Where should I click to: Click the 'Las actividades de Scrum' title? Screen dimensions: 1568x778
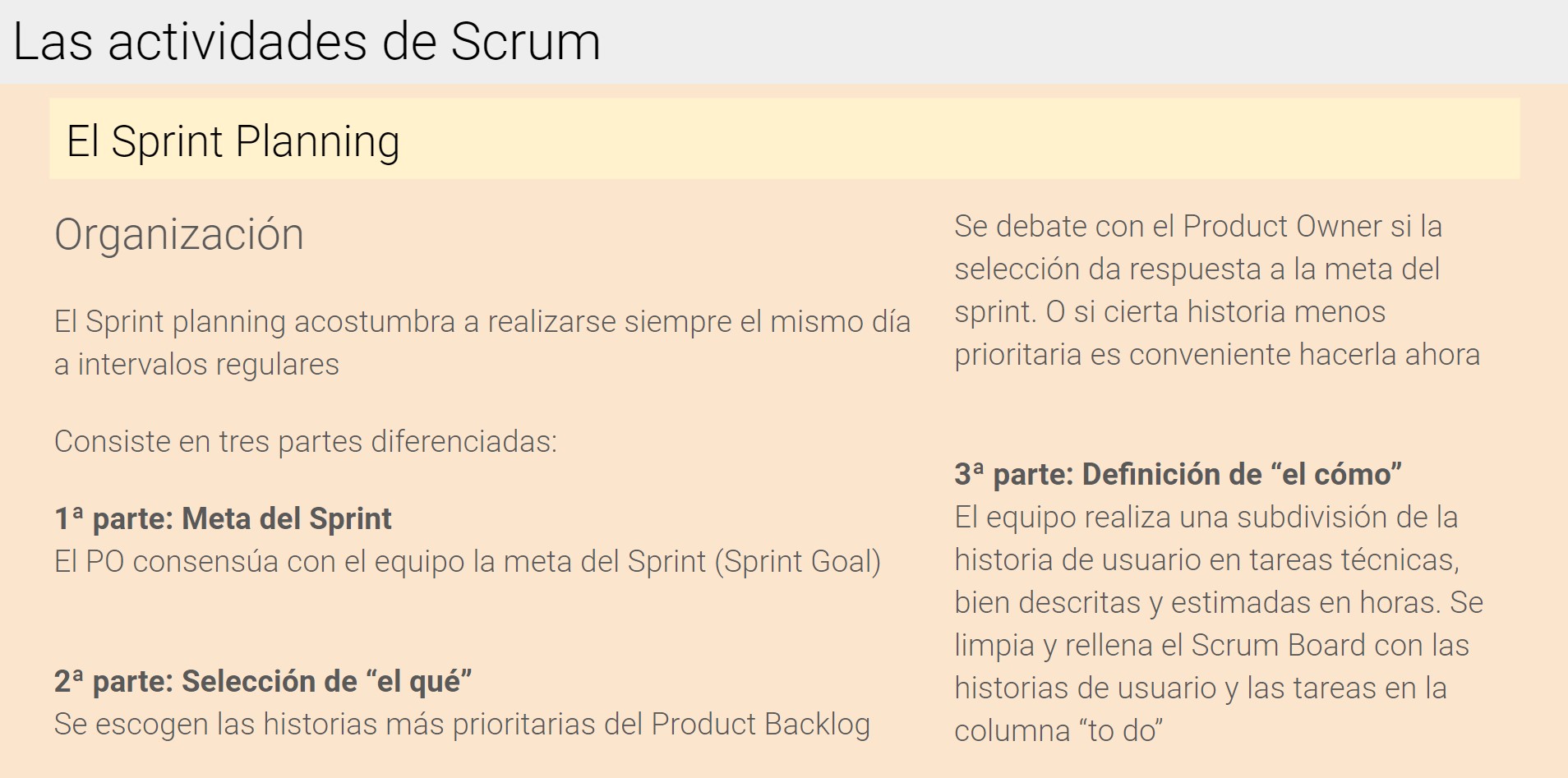point(307,41)
